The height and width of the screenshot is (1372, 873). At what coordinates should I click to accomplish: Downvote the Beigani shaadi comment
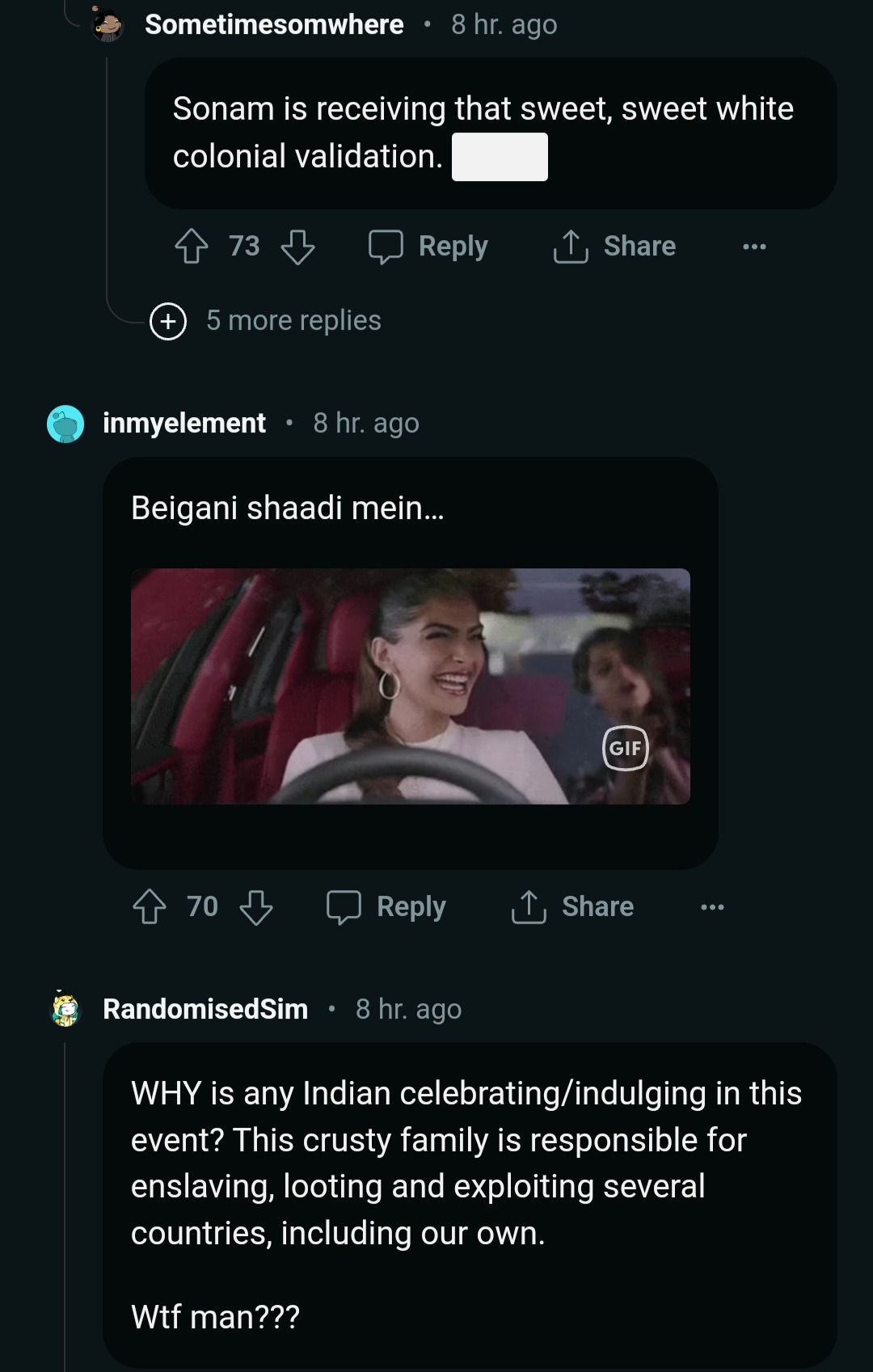pos(256,906)
